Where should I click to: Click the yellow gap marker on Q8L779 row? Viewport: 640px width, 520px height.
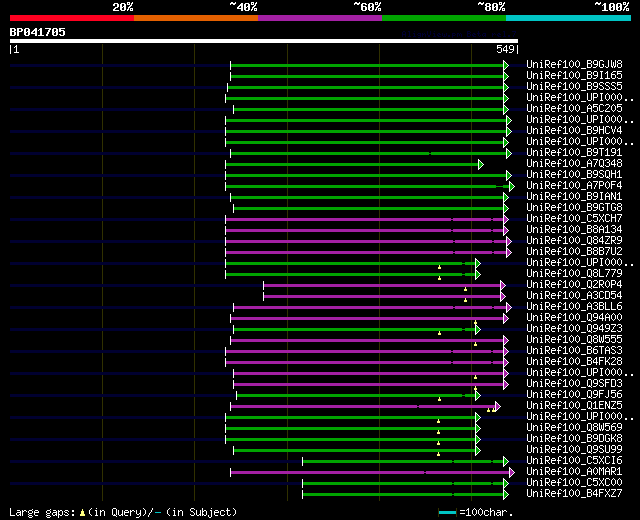pos(440,278)
